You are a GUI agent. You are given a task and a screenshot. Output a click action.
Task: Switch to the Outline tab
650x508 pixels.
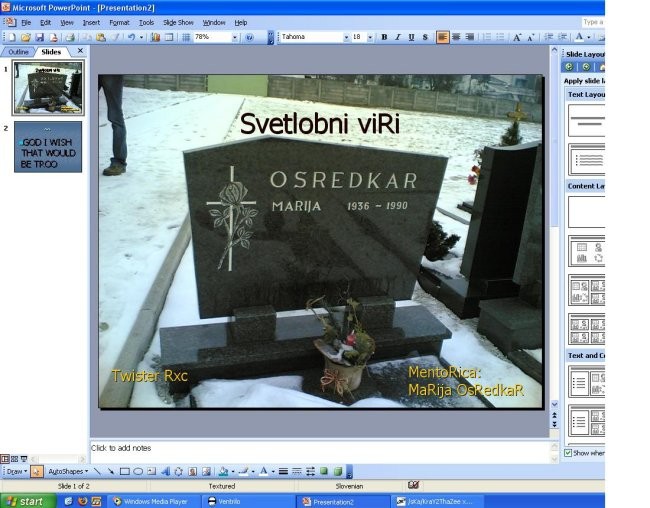[x=18, y=52]
